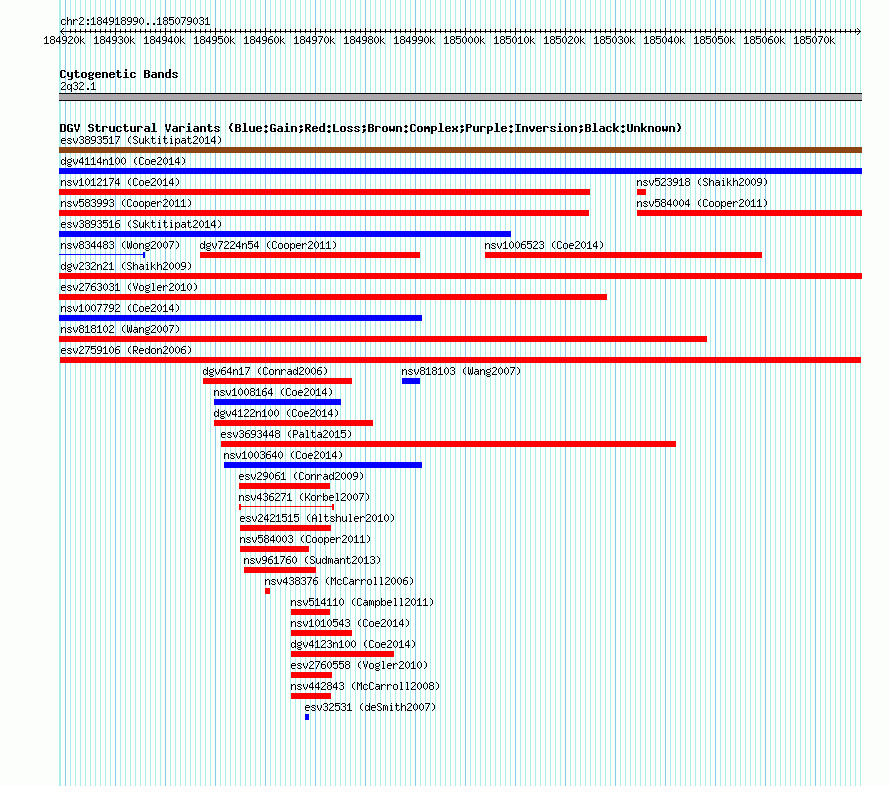Click the esv2421515 (Altshuler2010) label
The width and height of the screenshot is (890, 786).
[317, 518]
